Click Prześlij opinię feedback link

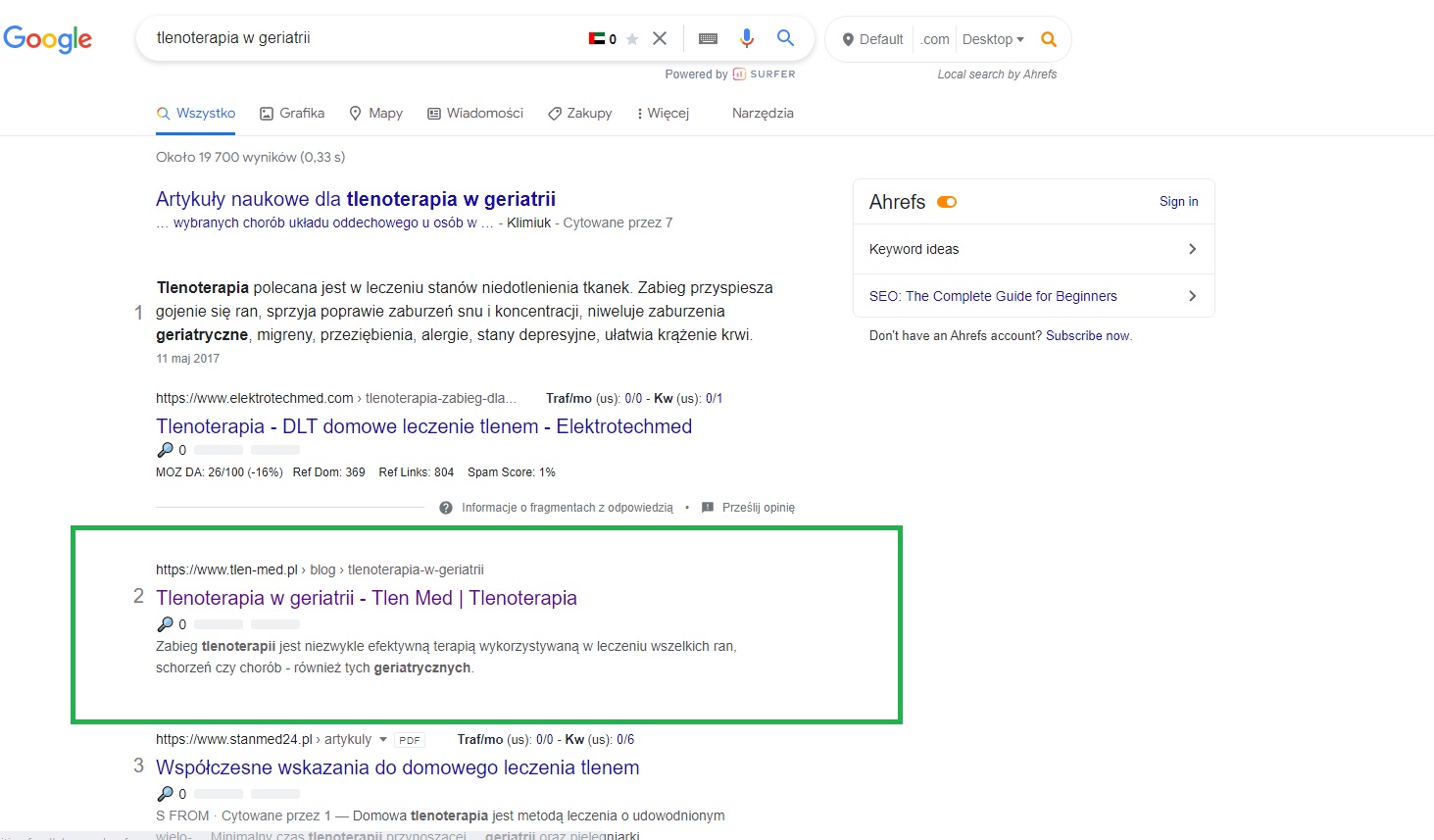click(x=759, y=508)
